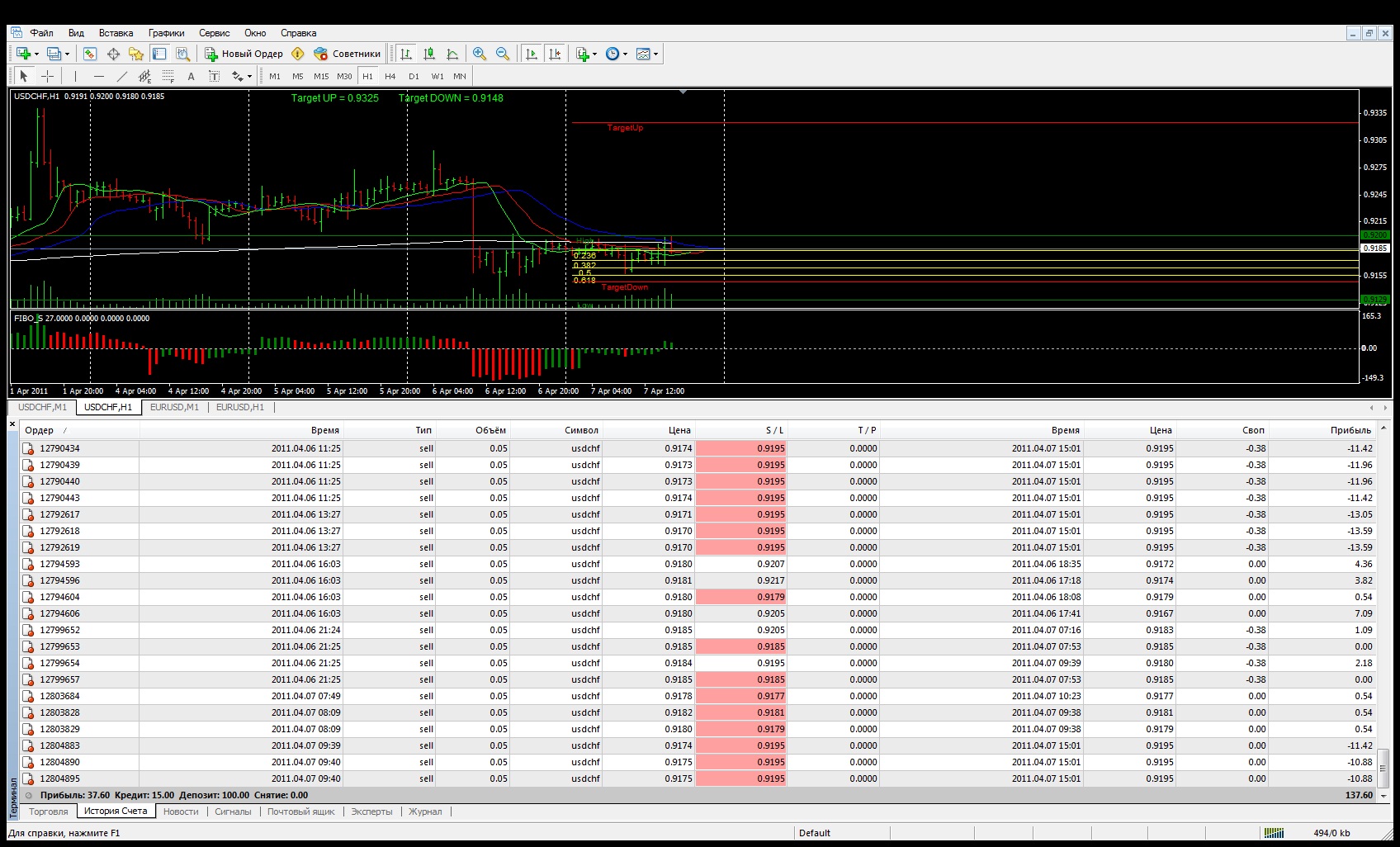Select the text label tool
The image size is (1400, 847).
click(215, 76)
